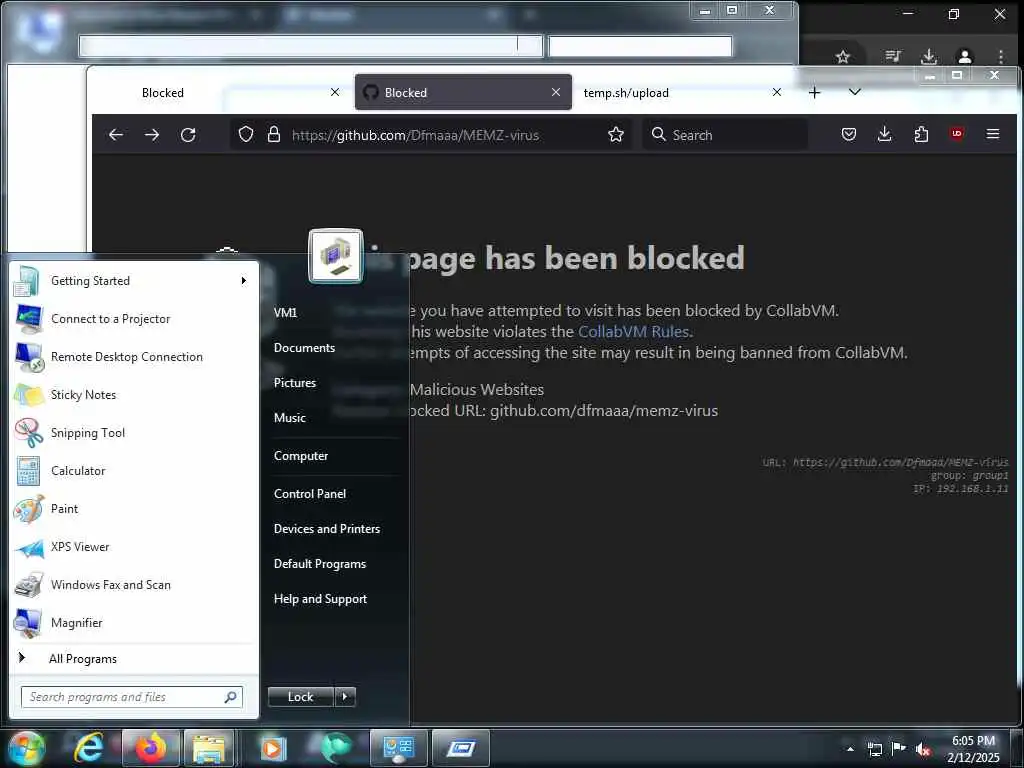Open the CollabVM Rules link
1024x768 pixels.
click(x=633, y=331)
